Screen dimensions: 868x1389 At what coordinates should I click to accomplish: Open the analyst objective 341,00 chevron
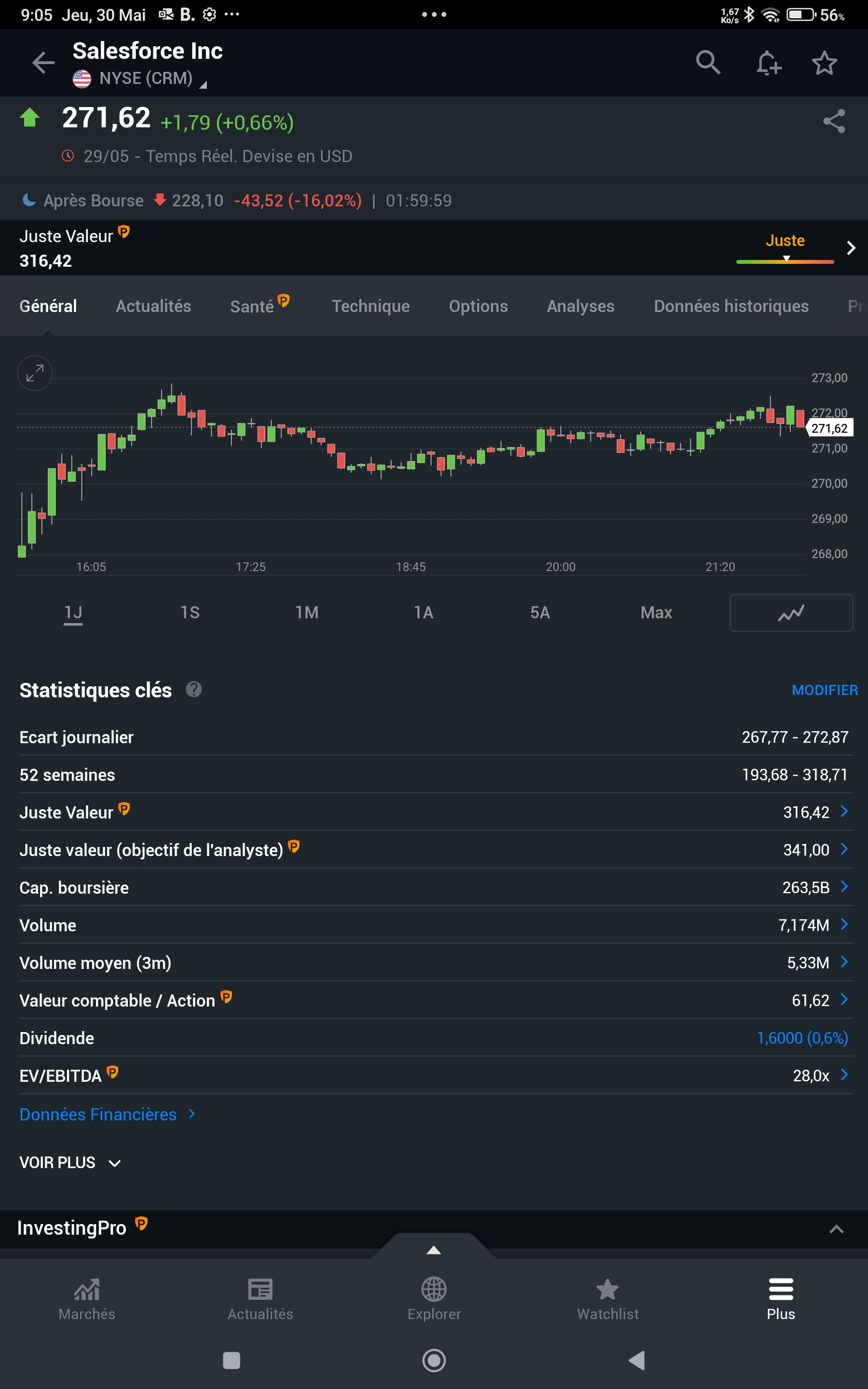(844, 849)
